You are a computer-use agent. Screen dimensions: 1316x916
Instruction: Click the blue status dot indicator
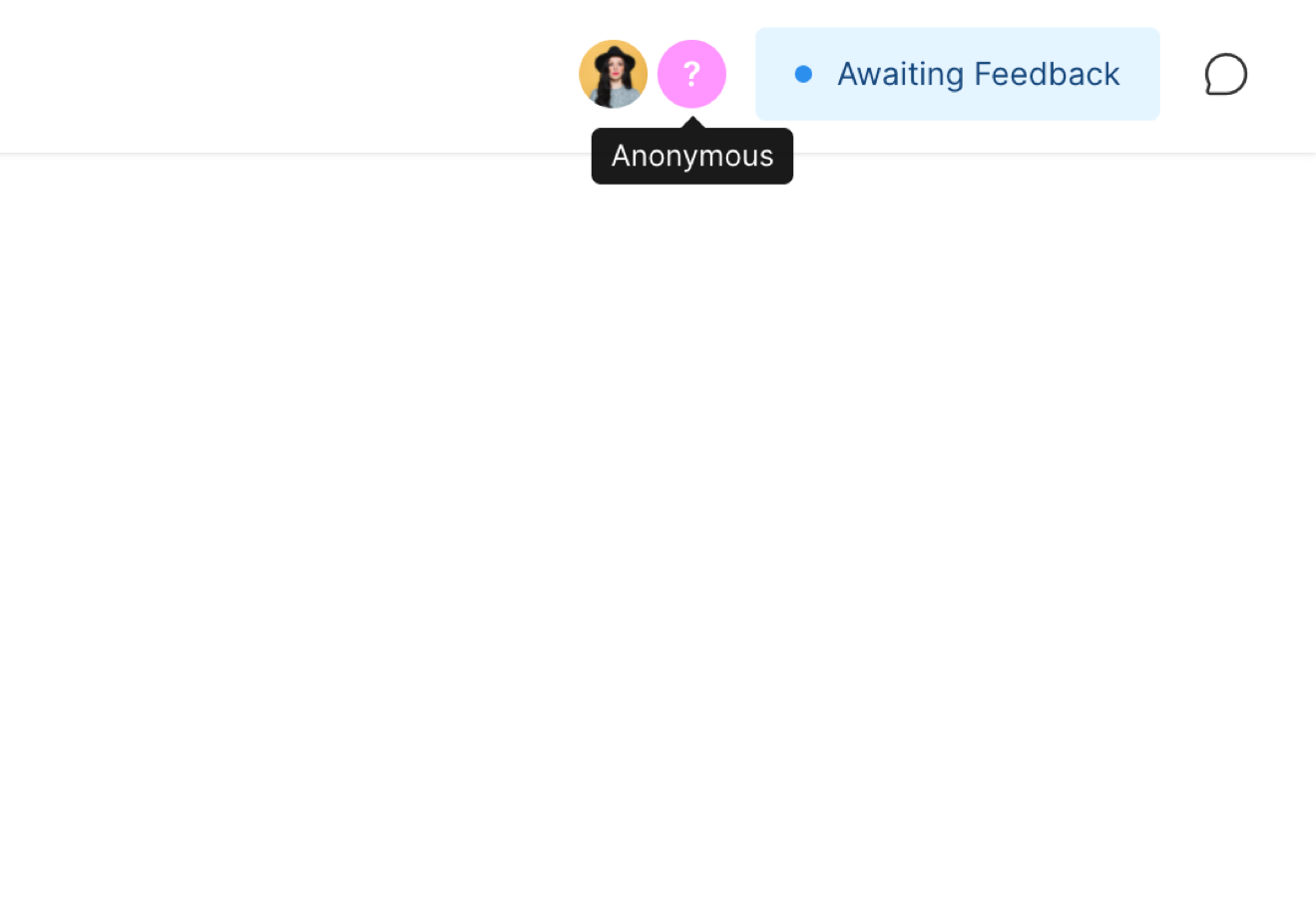tap(803, 74)
